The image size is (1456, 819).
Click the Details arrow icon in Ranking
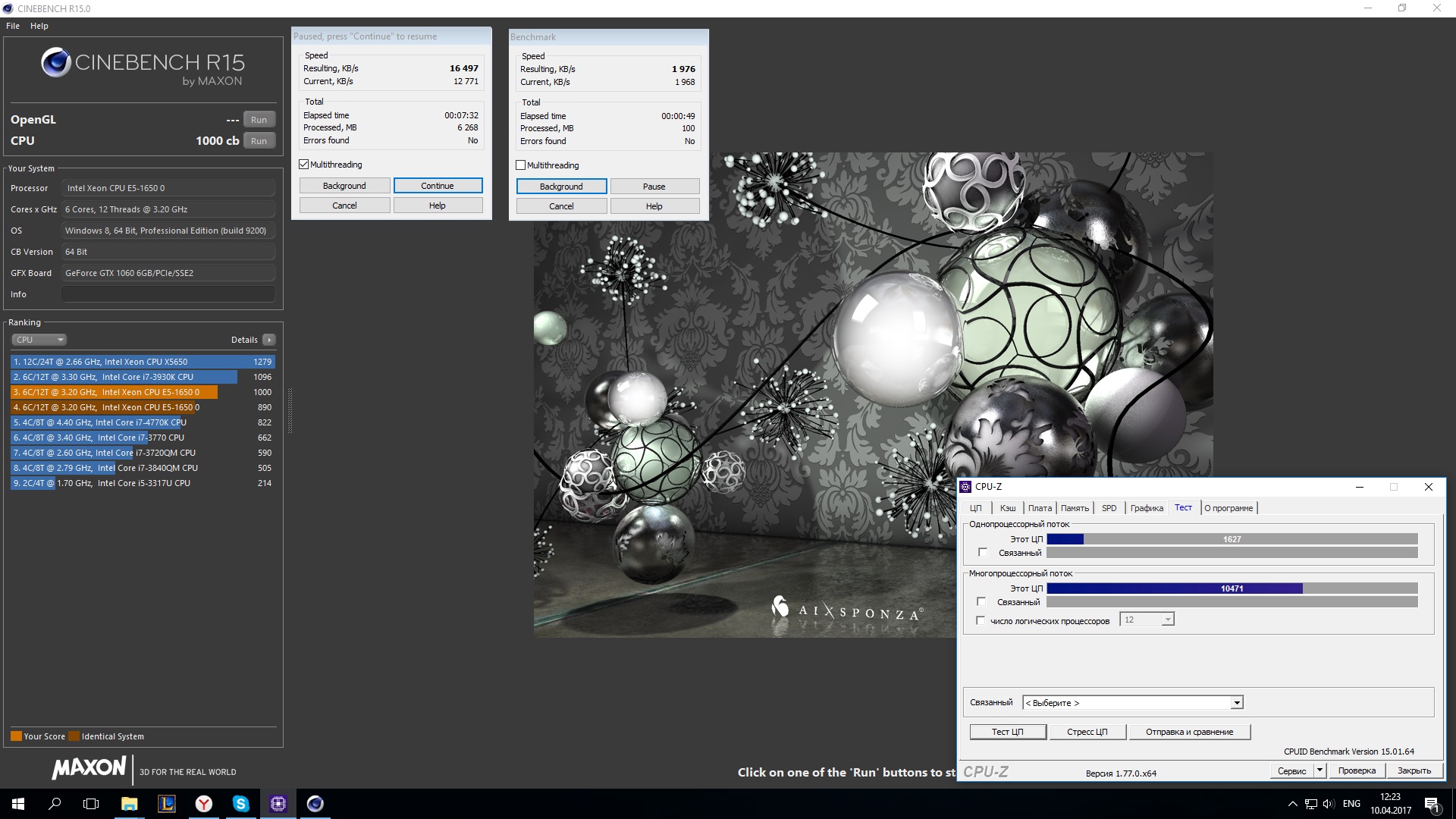pyautogui.click(x=269, y=340)
